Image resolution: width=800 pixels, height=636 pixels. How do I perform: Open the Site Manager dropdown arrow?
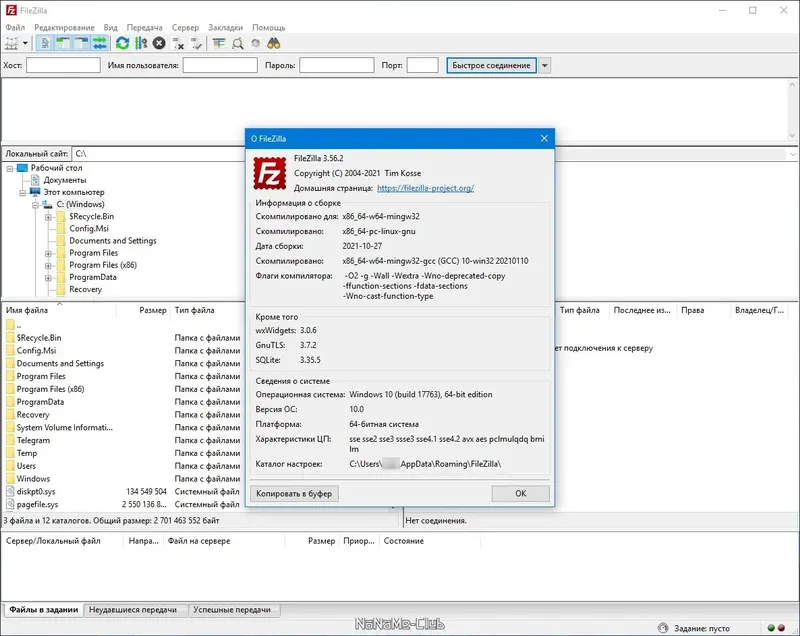[x=25, y=43]
